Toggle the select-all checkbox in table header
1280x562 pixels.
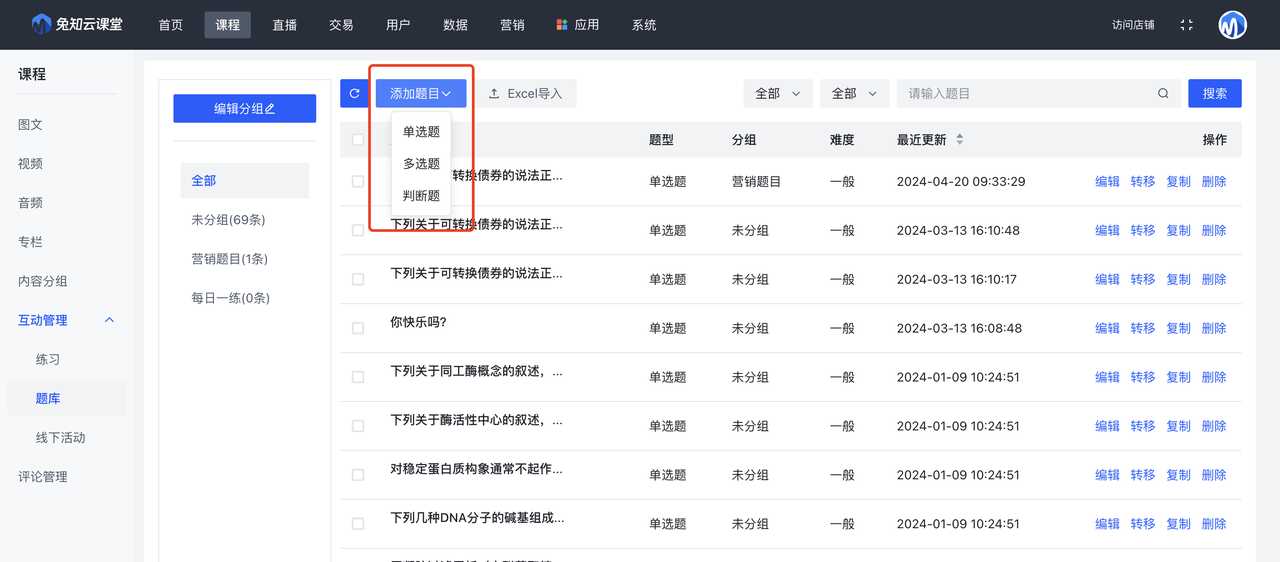click(x=358, y=140)
